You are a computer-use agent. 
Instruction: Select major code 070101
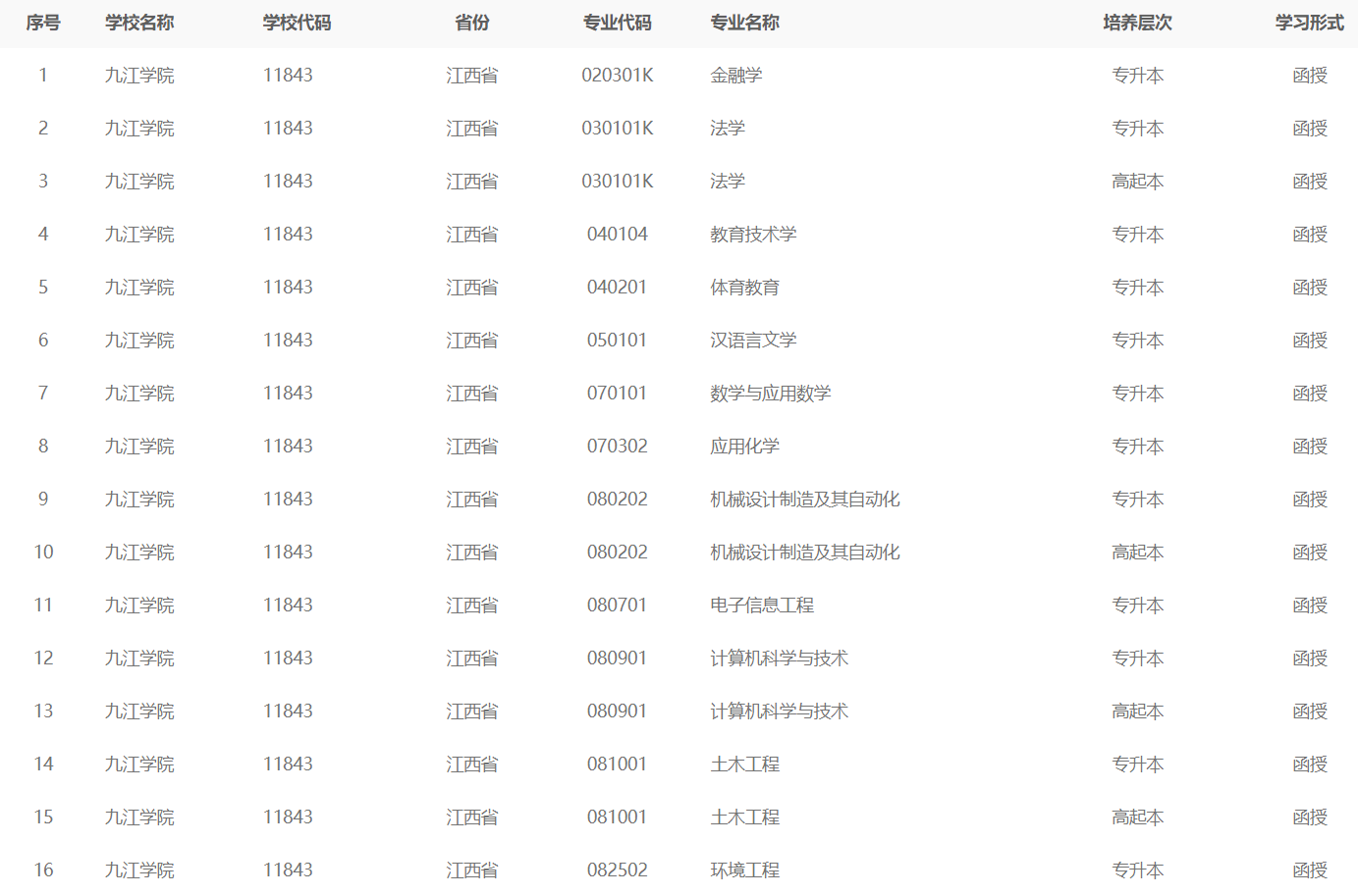point(618,394)
